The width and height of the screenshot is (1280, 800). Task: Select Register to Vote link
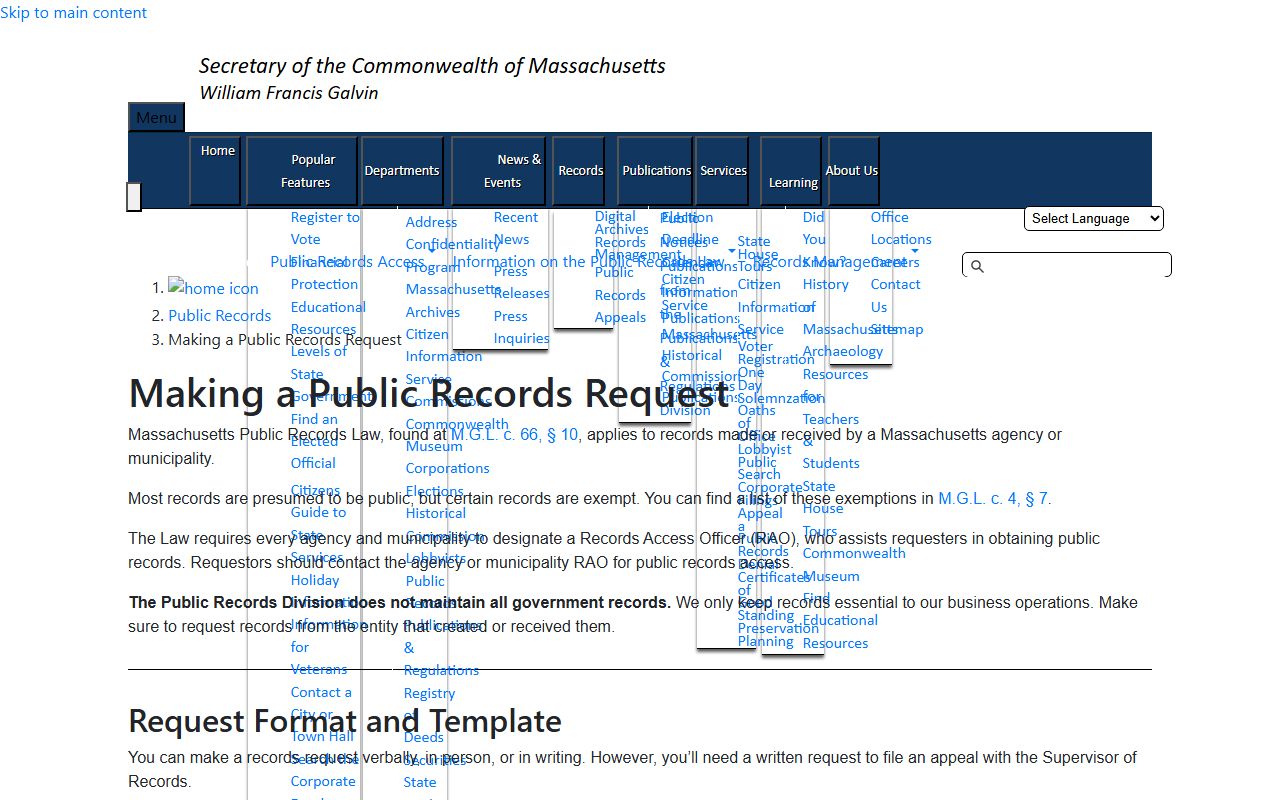[324, 228]
